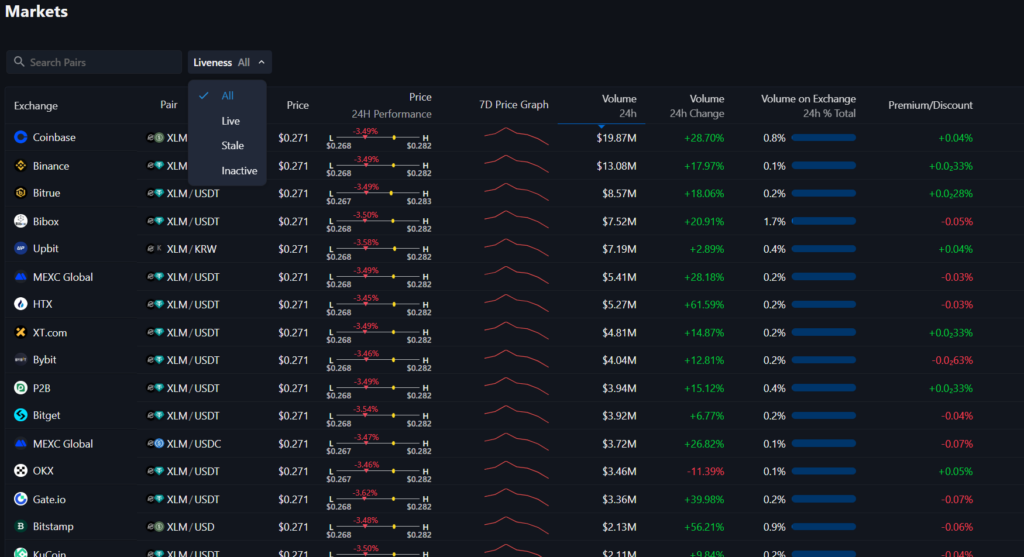Click HTX 24H low-high price range slider
The height and width of the screenshot is (557, 1024).
[x=379, y=304]
